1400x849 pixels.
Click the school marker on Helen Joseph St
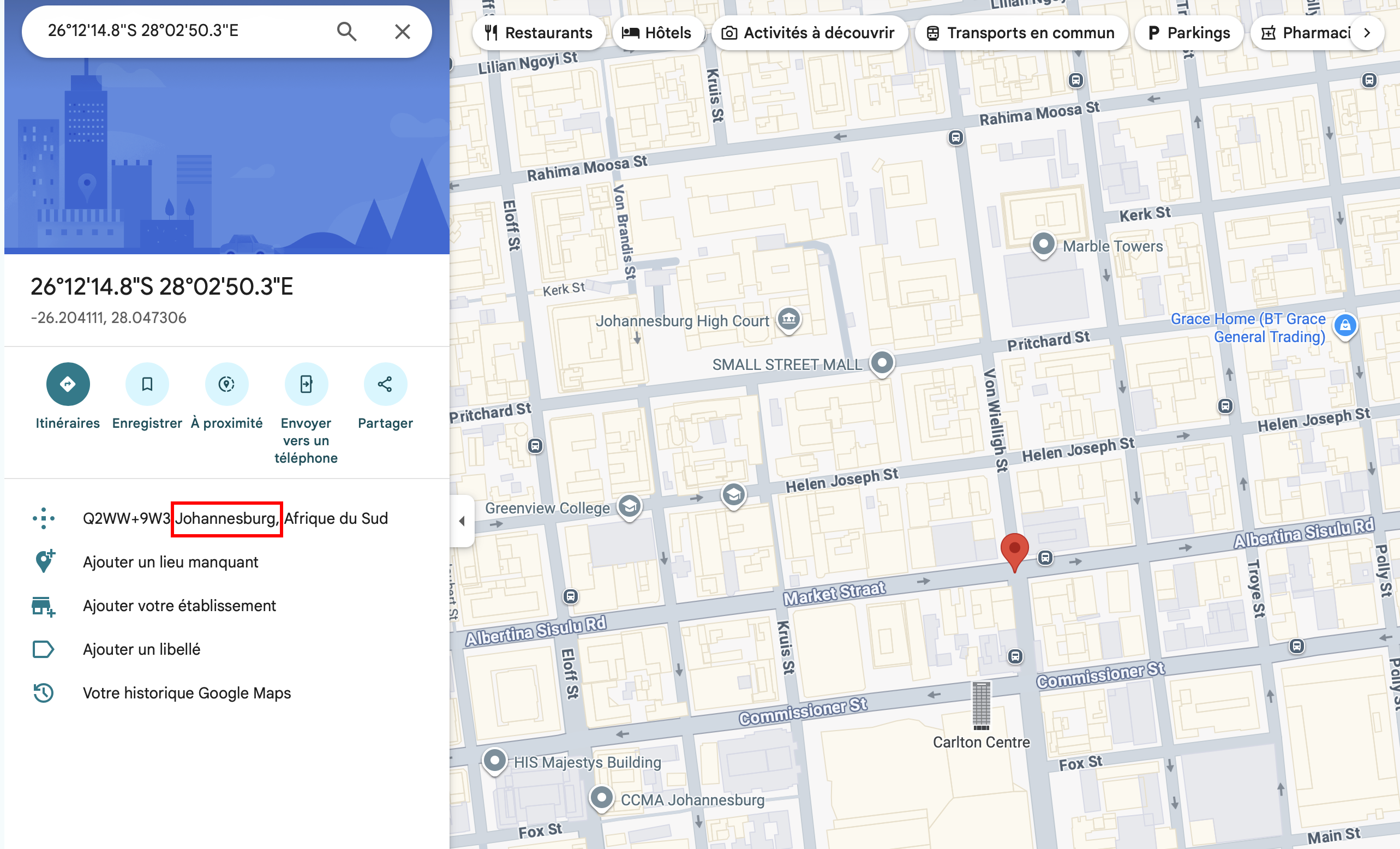tap(733, 495)
